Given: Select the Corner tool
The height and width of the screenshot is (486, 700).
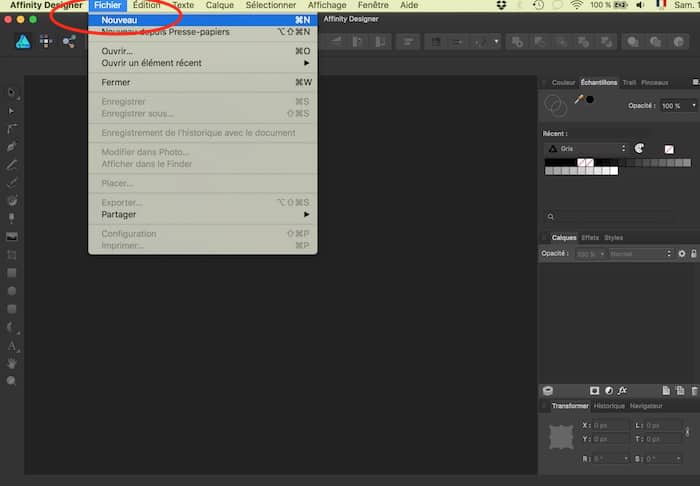Looking at the screenshot, I should click(12, 129).
